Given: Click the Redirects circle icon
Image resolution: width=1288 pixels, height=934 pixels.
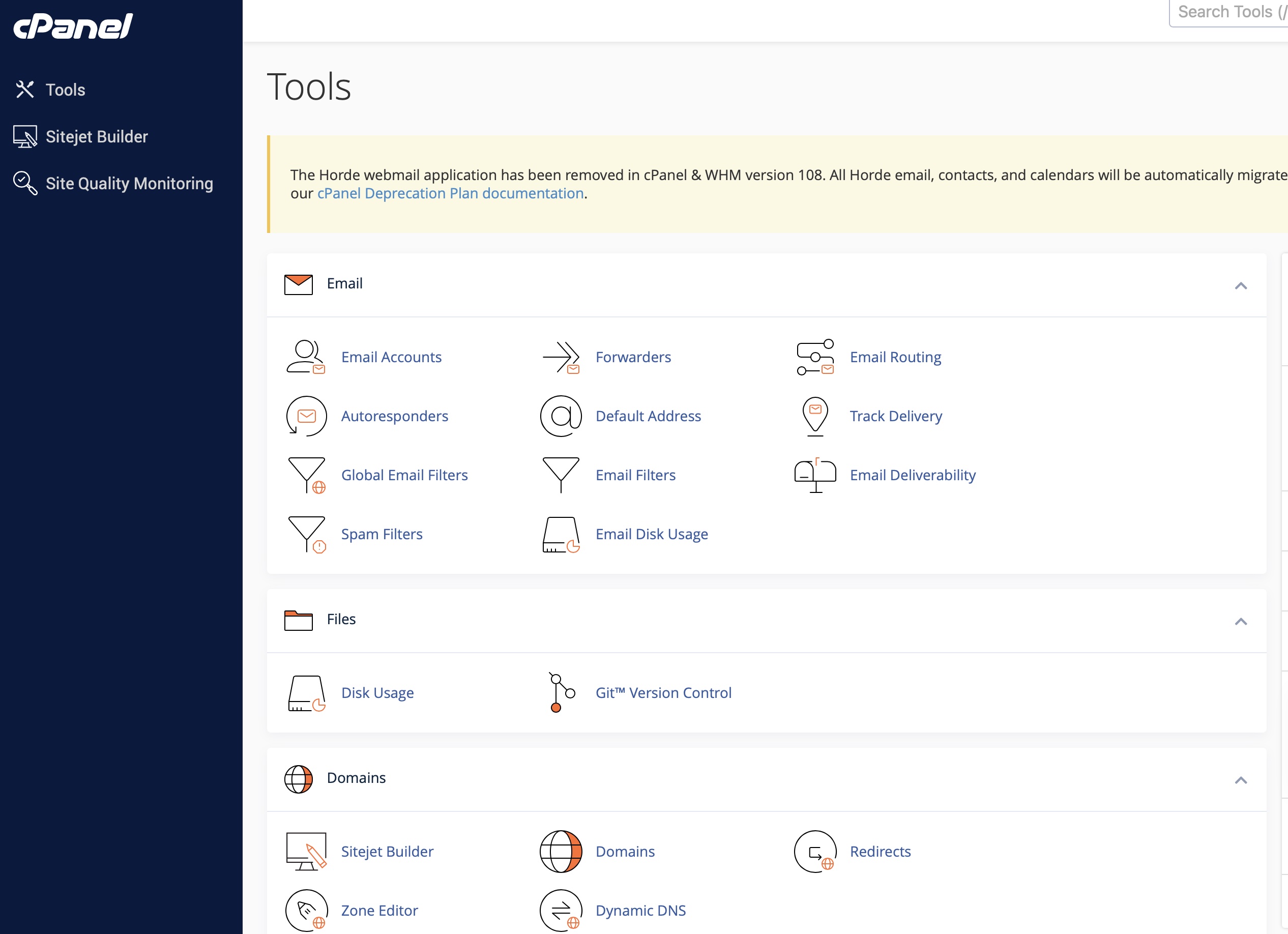Looking at the screenshot, I should (x=815, y=852).
